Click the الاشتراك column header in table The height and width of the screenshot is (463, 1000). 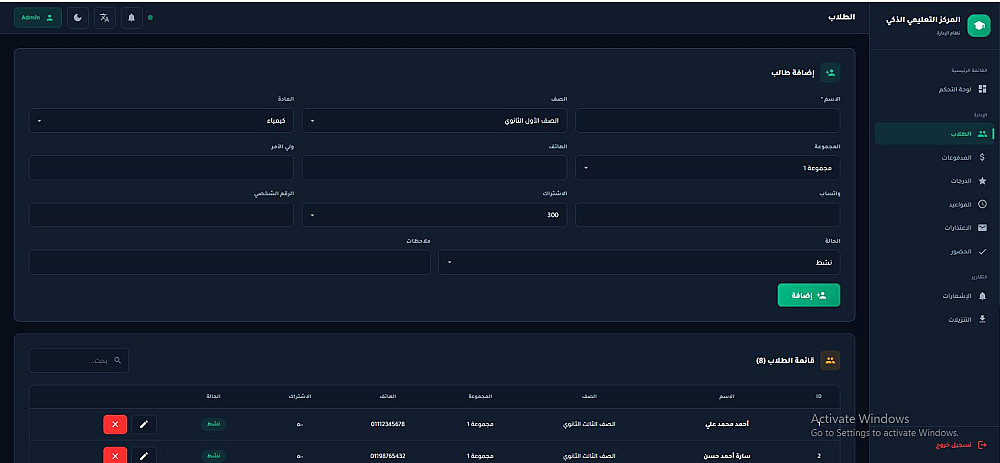(300, 396)
